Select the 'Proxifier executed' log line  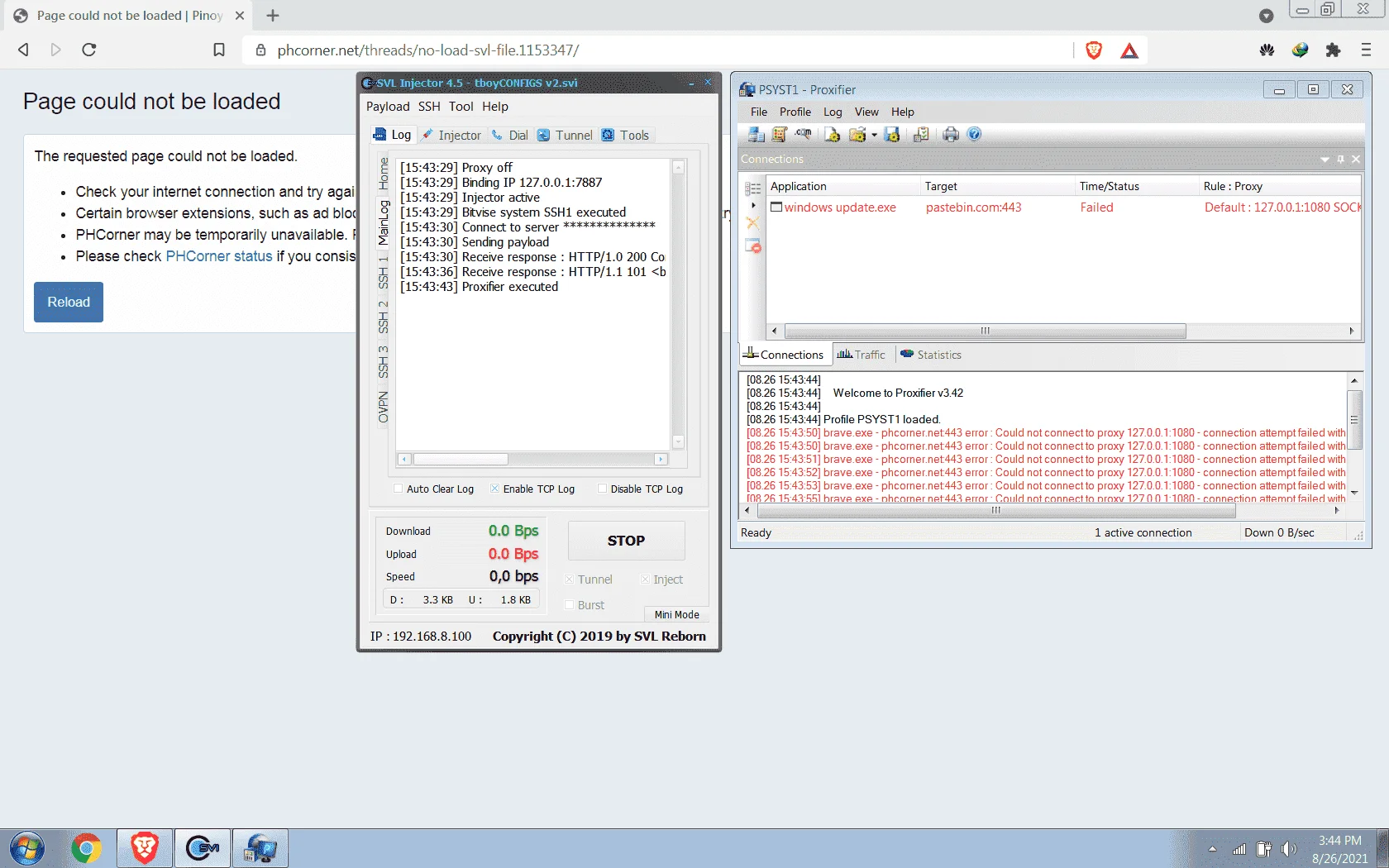[x=480, y=287]
